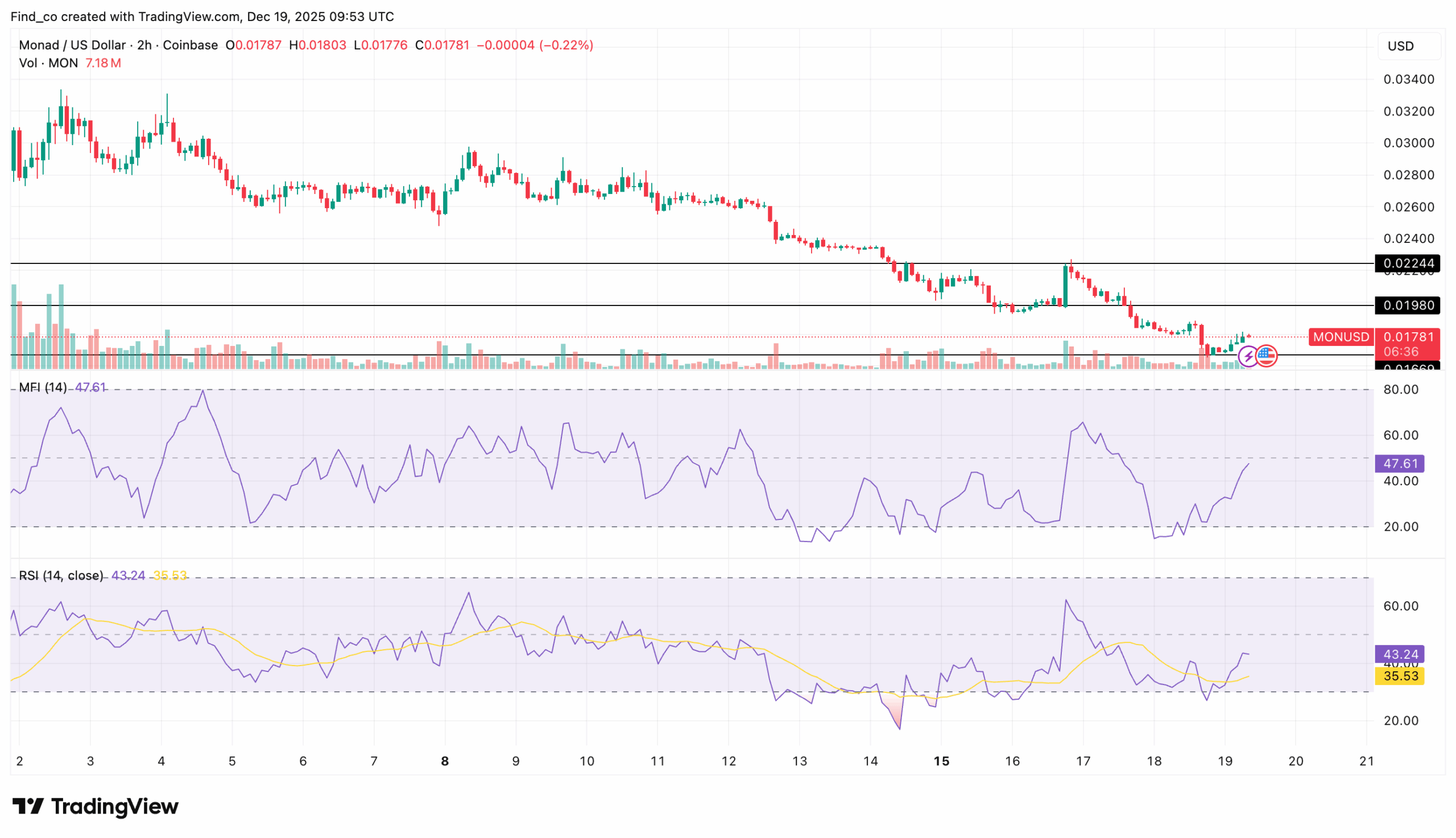Select the 2h timeframe in the symbol header
Screen dimensions: 1456x838
(x=146, y=45)
